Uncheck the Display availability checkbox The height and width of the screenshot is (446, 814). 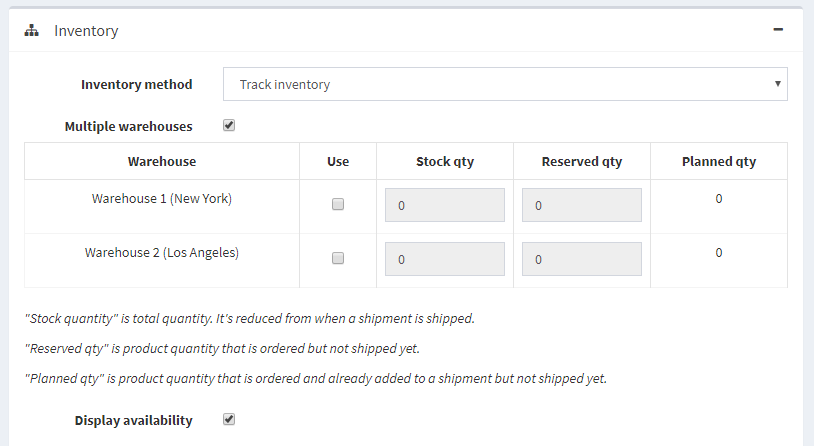click(229, 420)
